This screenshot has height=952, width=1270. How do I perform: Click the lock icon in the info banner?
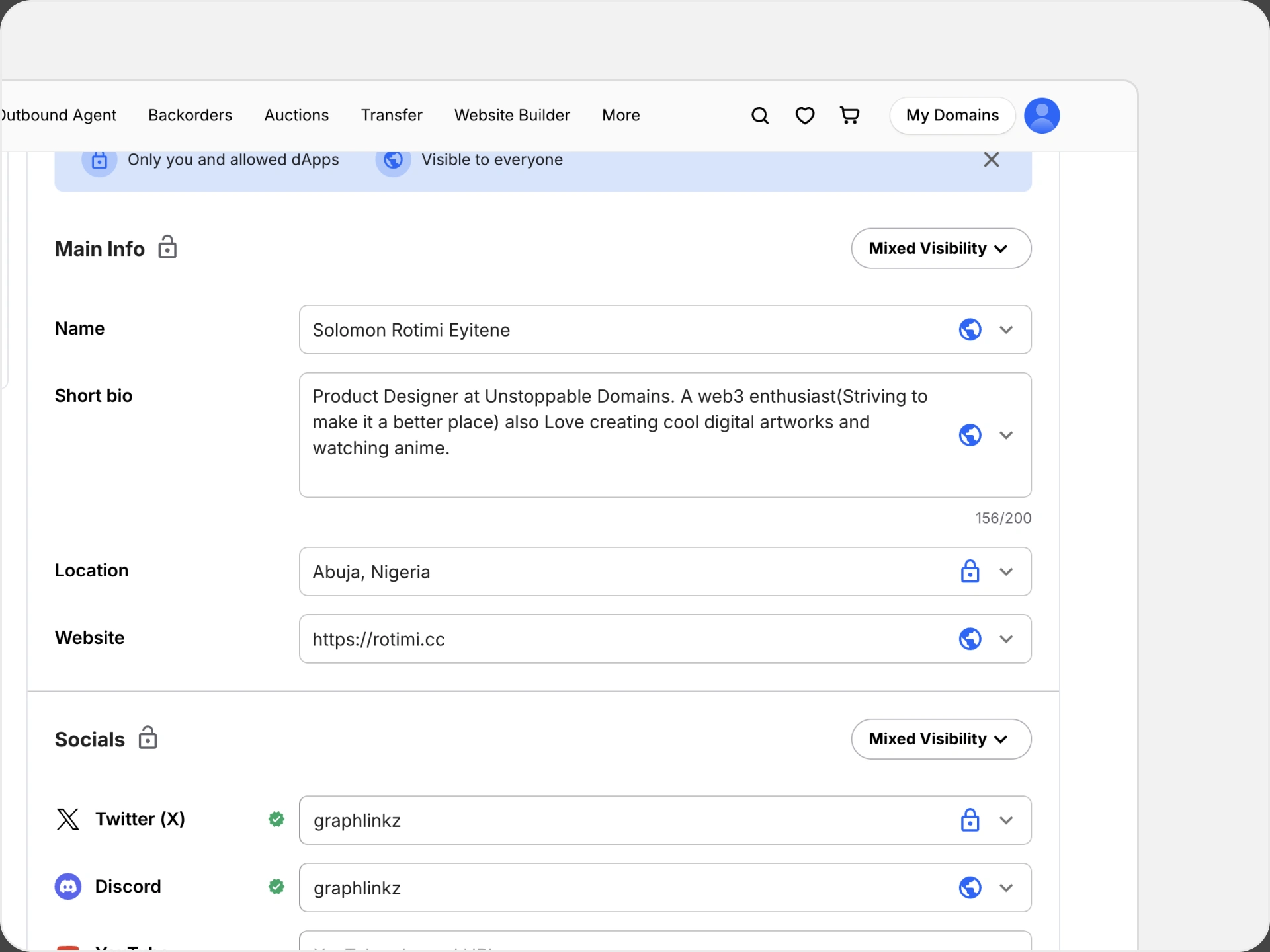coord(99,160)
